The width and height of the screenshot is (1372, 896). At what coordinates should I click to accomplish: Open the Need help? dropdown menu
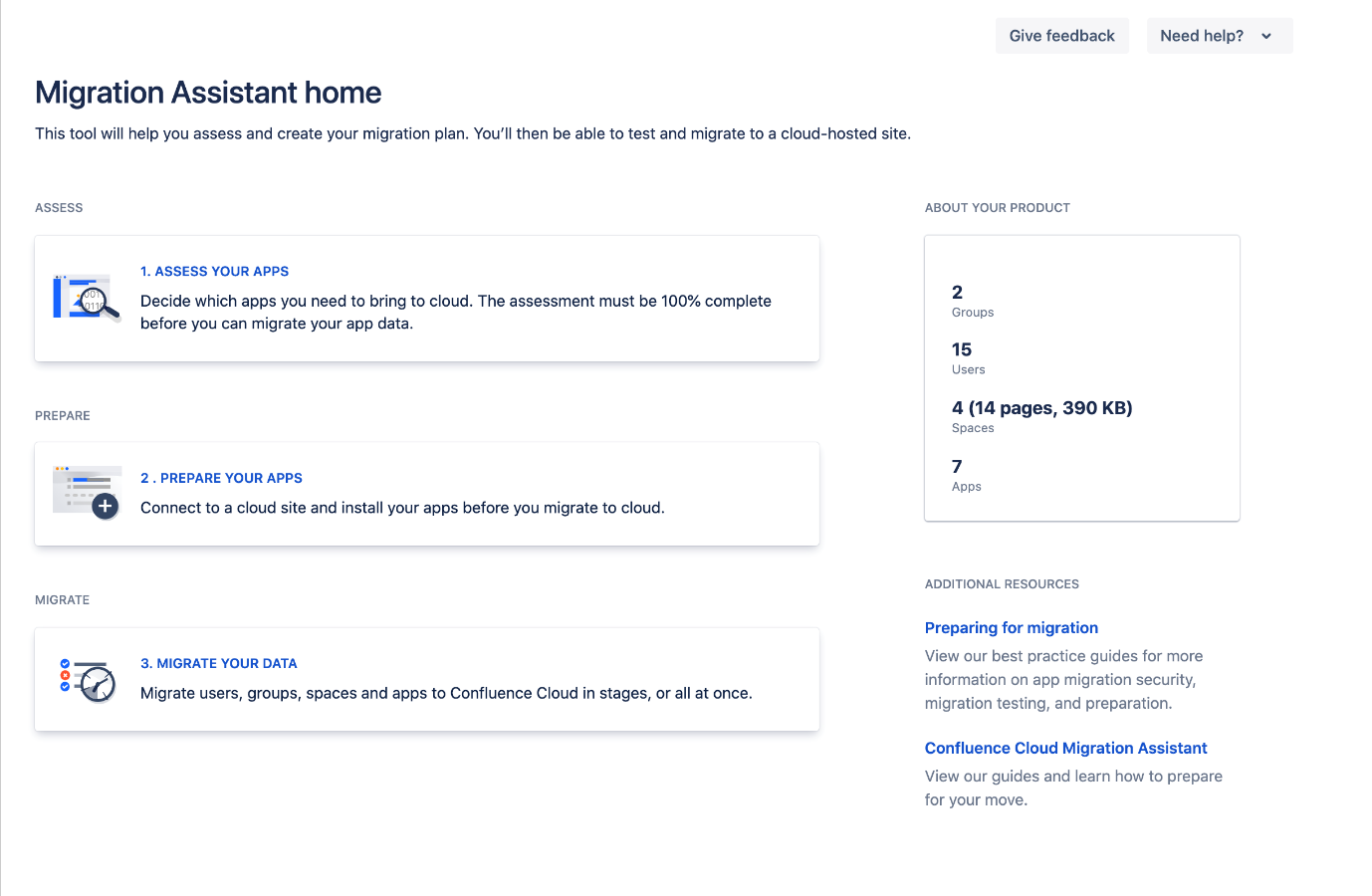(1220, 36)
